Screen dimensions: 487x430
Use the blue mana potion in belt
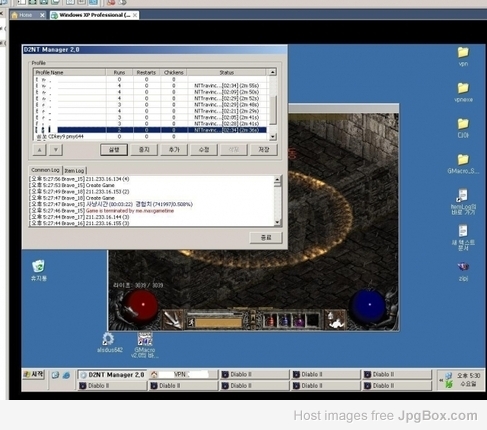coord(284,321)
